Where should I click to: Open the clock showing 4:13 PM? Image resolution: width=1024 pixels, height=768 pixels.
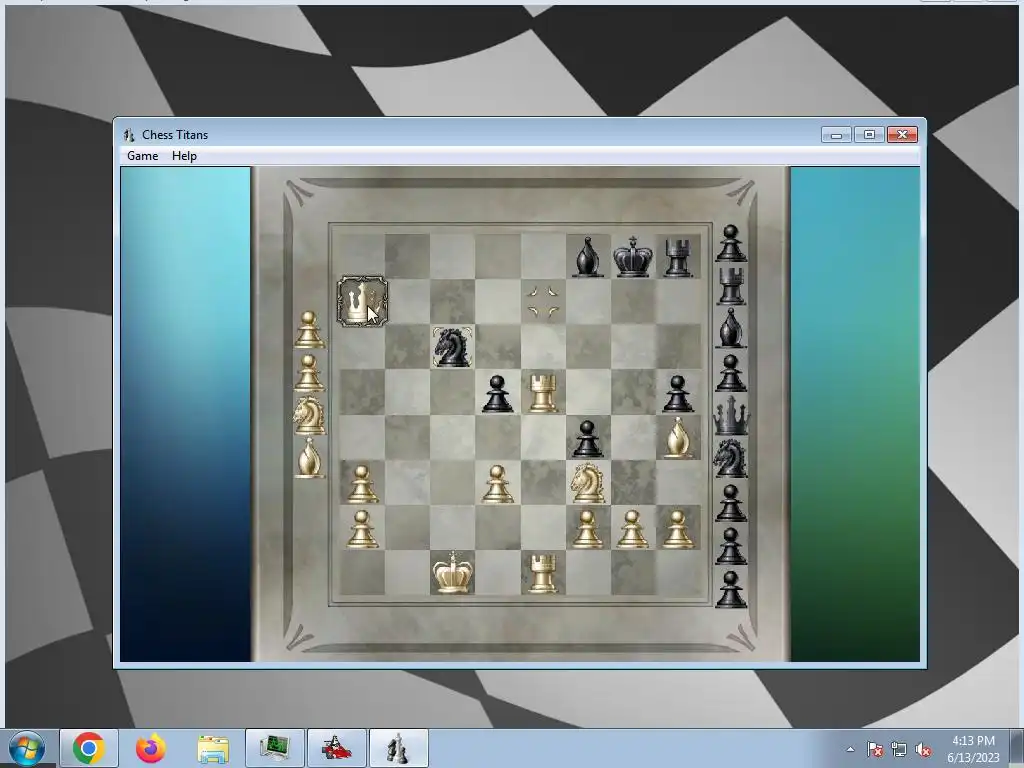(x=973, y=749)
